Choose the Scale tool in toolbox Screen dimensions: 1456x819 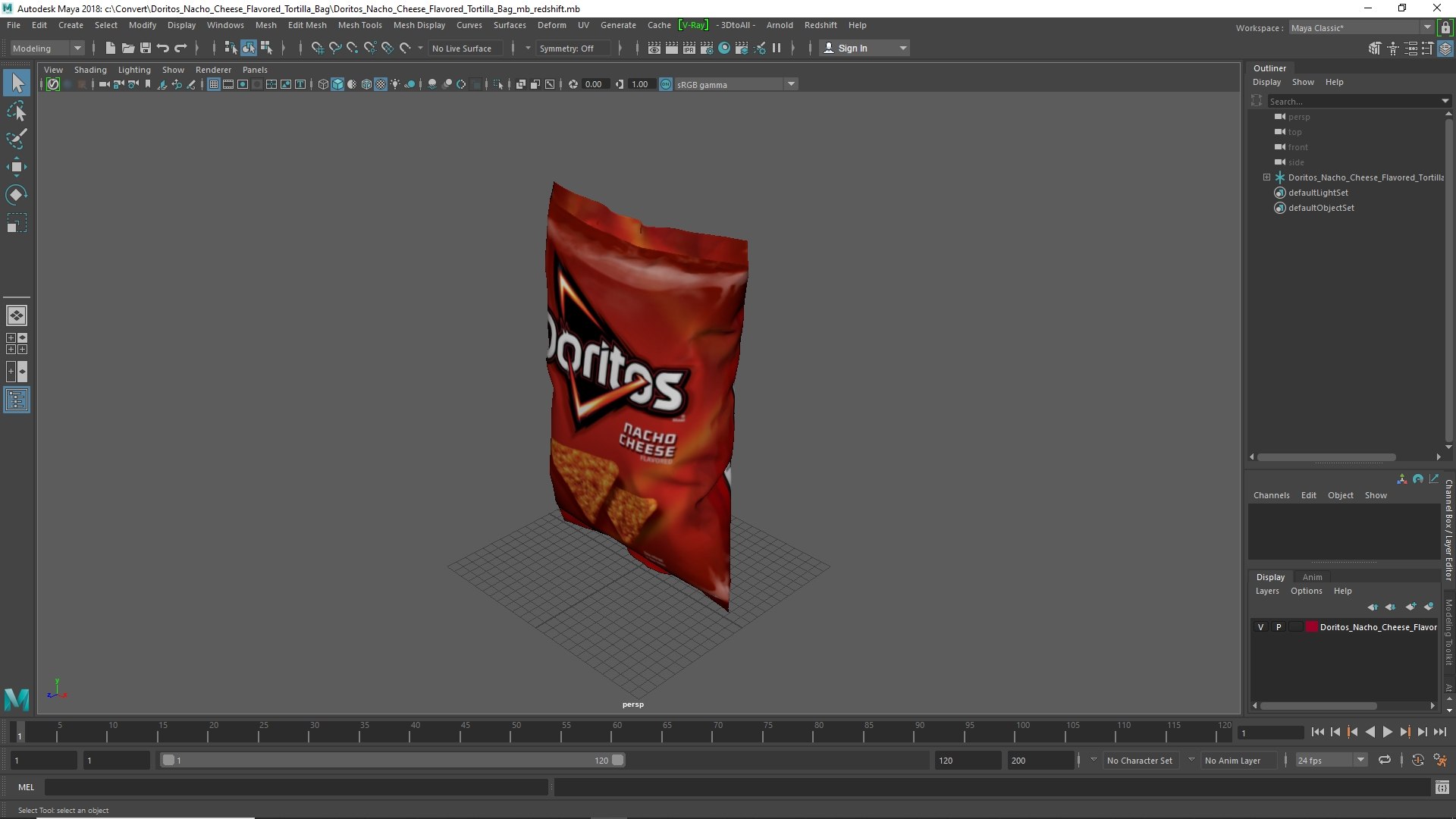17,223
